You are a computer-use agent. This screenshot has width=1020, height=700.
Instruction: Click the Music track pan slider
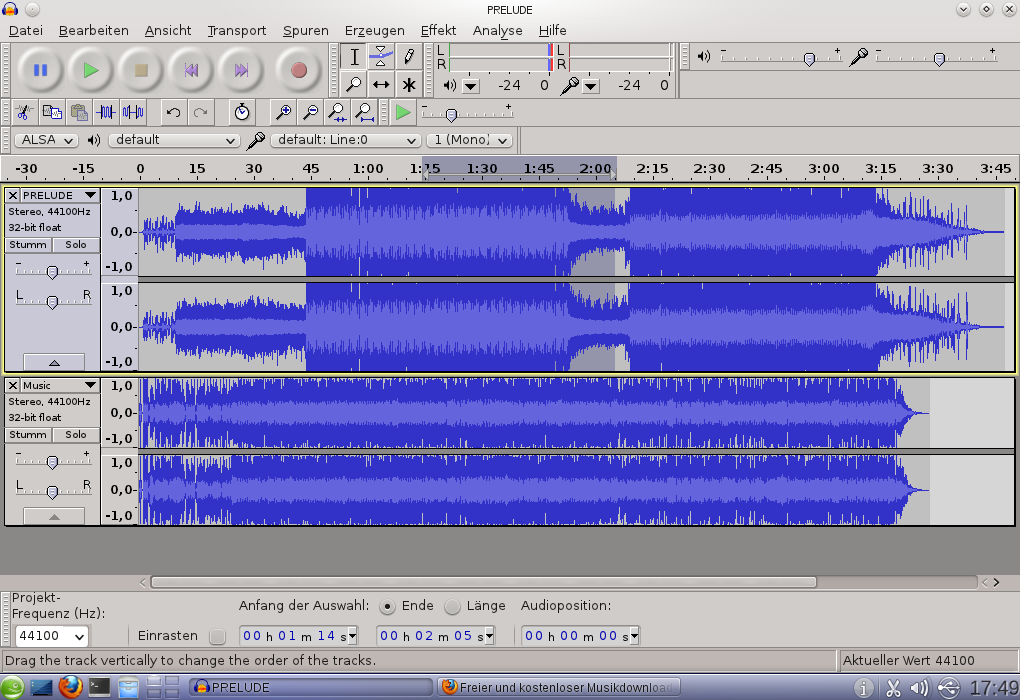coord(53,490)
